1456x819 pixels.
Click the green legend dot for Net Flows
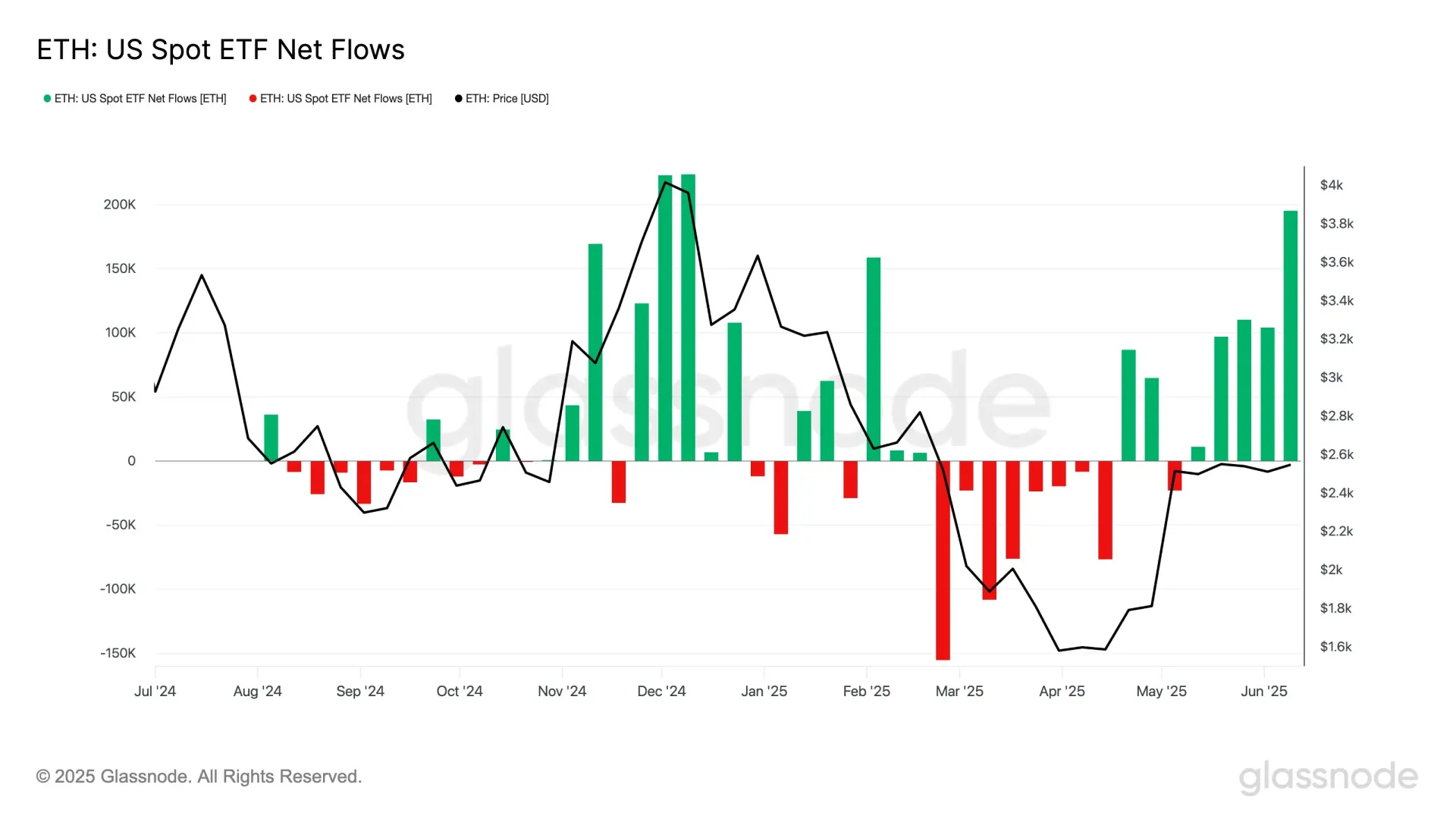(x=47, y=99)
